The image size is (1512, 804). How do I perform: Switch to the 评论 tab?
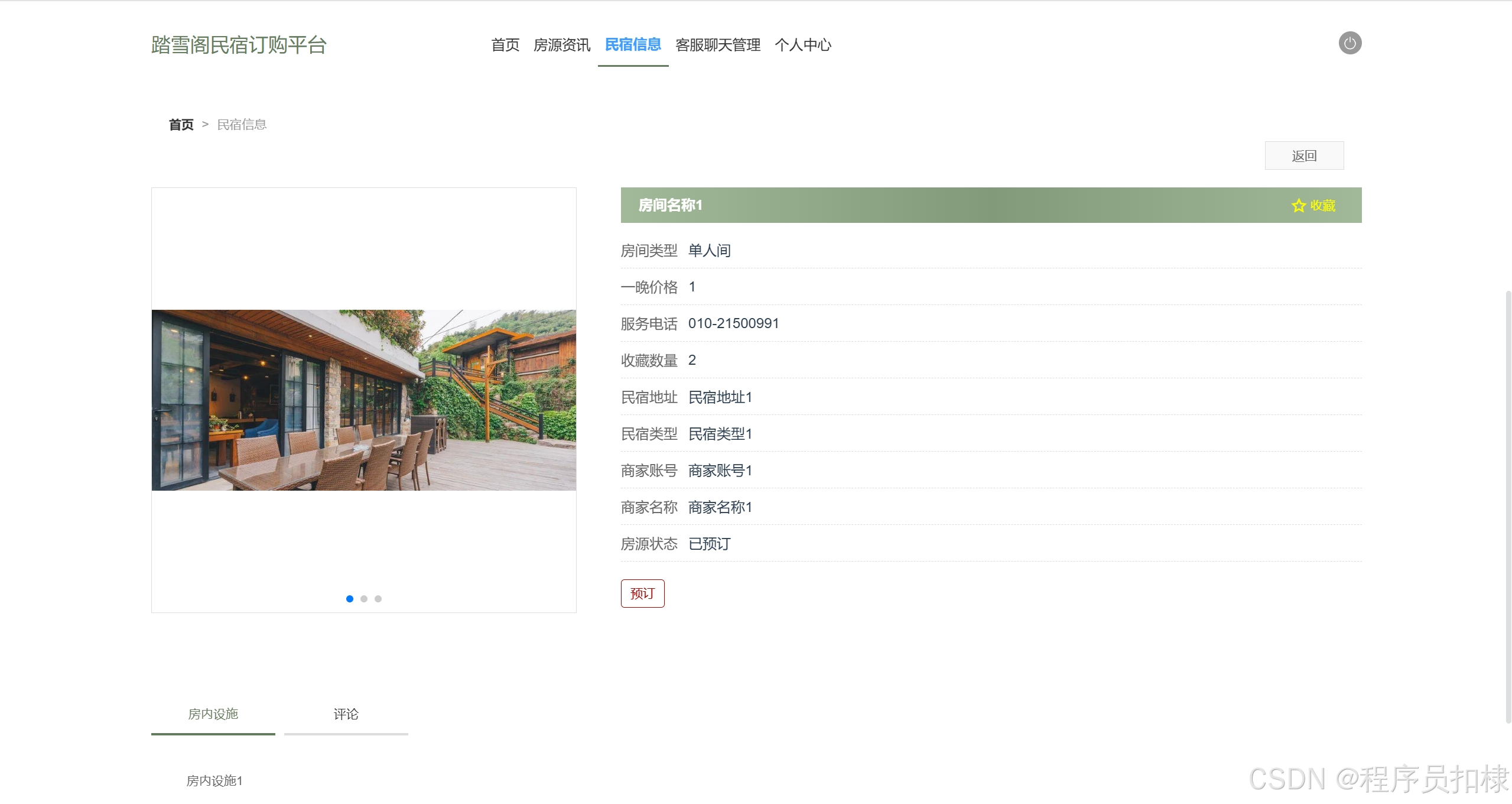pyautogui.click(x=346, y=714)
